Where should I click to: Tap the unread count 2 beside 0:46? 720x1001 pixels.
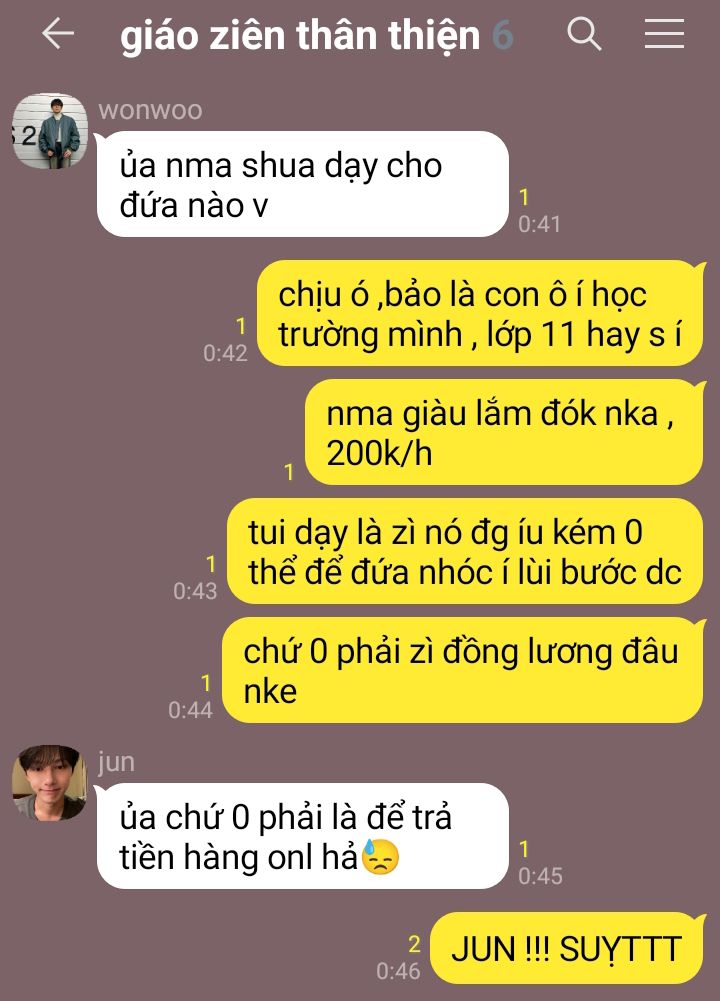[x=414, y=944]
